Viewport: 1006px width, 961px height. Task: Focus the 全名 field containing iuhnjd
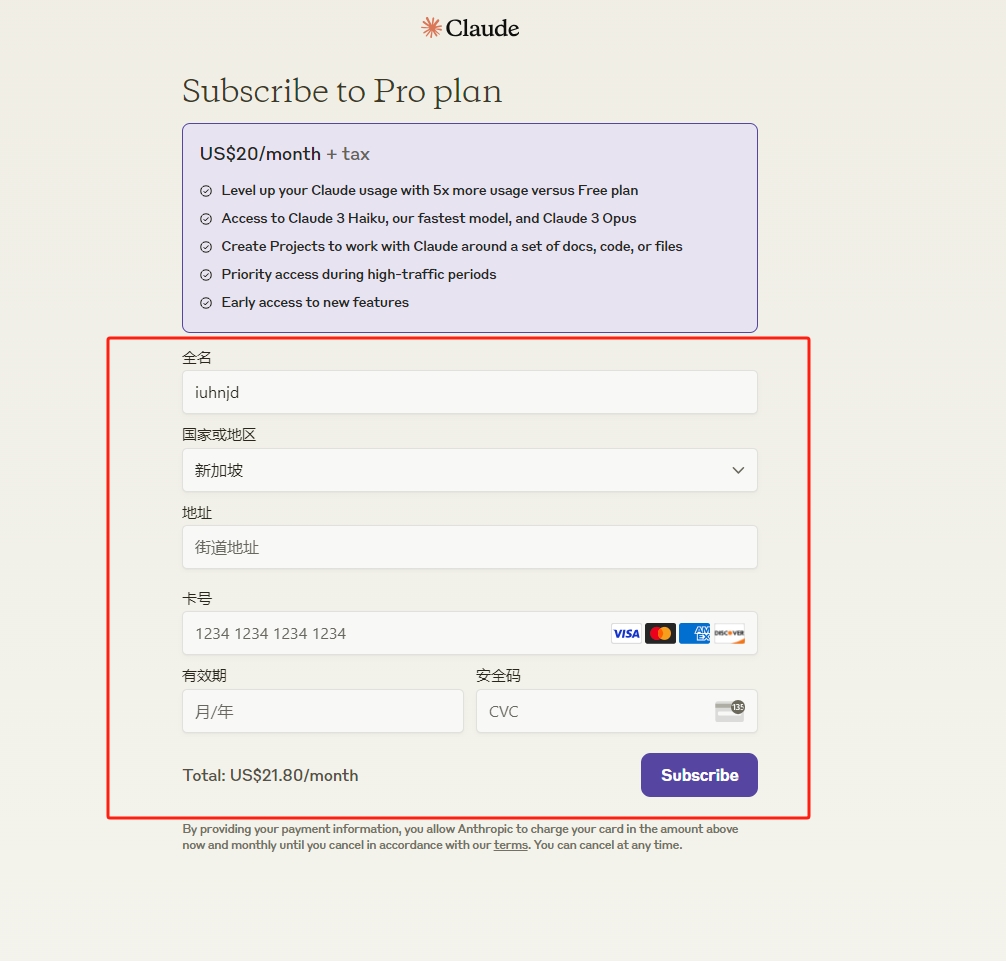coord(469,392)
